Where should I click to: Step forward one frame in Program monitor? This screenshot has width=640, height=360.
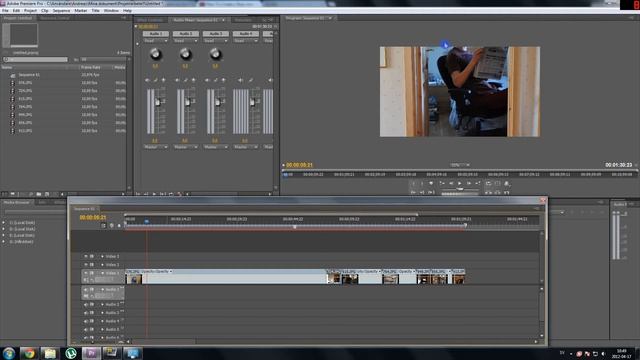pyautogui.click(x=469, y=184)
